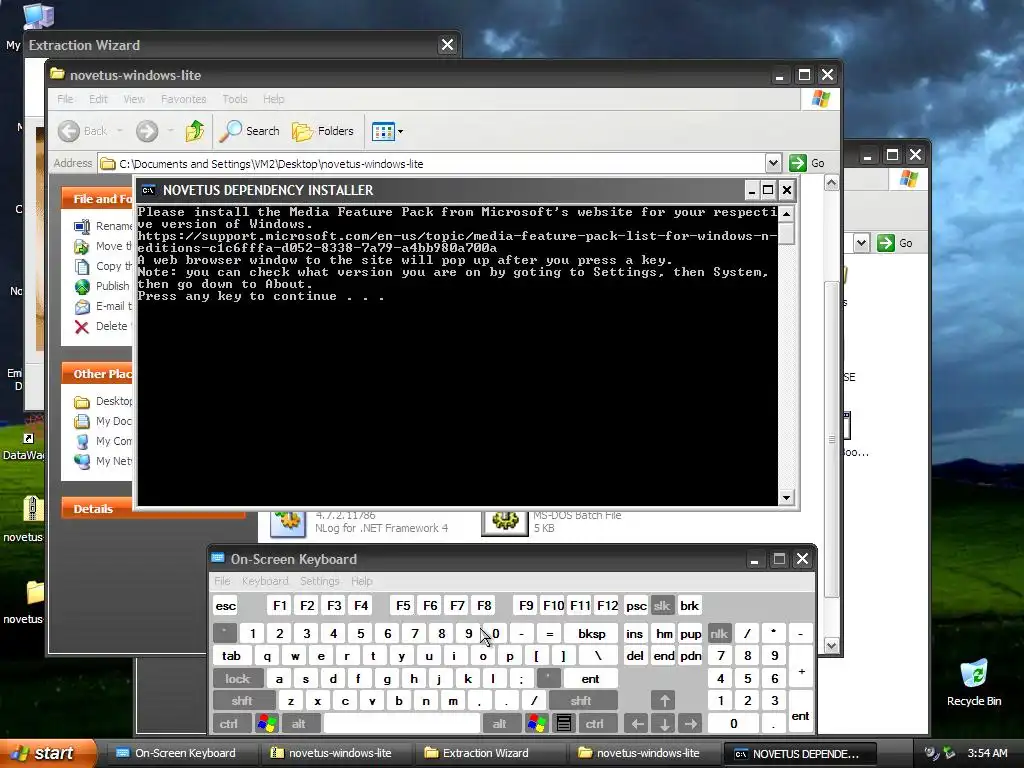Open the Tools menu in Explorer
Screen dimensions: 1024x768
pos(234,99)
